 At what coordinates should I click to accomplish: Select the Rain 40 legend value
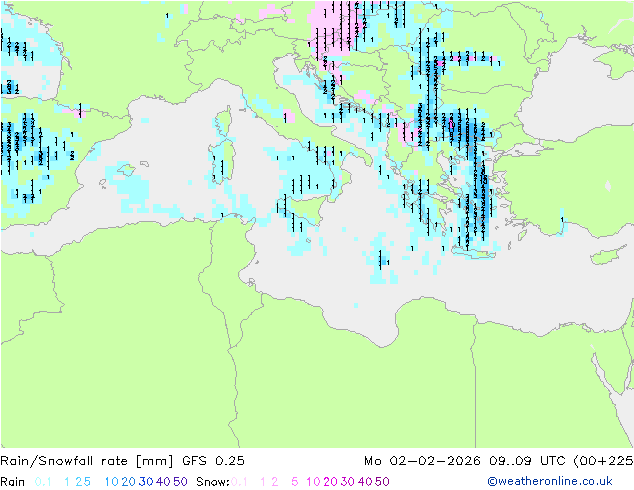(x=163, y=482)
